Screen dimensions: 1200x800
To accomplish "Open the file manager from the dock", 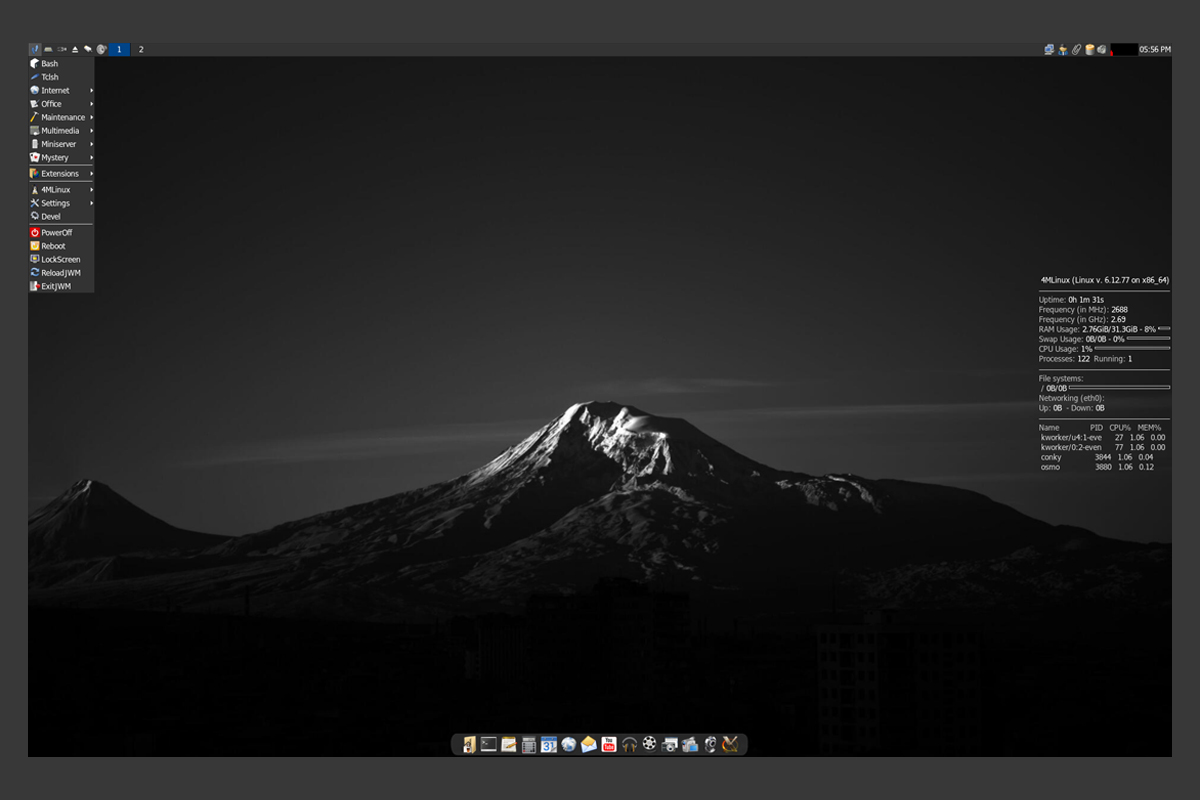I will click(469, 744).
